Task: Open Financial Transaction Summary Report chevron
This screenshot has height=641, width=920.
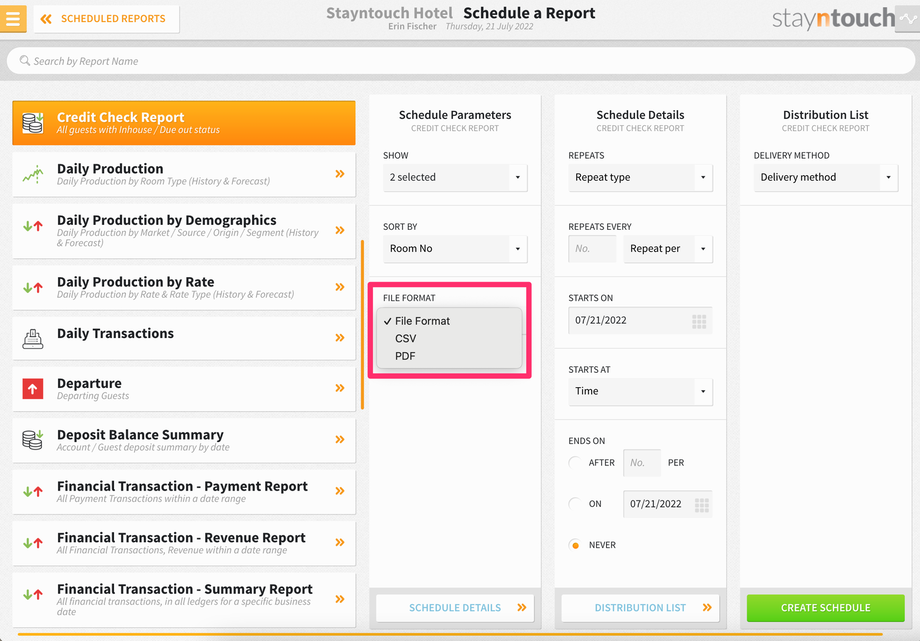Action: tap(340, 599)
